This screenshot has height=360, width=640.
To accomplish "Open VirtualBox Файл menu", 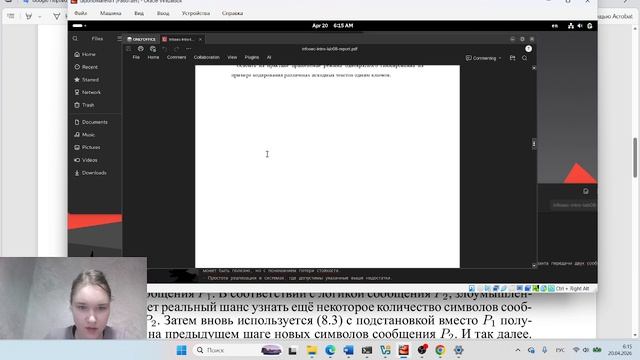I will 80,13.
